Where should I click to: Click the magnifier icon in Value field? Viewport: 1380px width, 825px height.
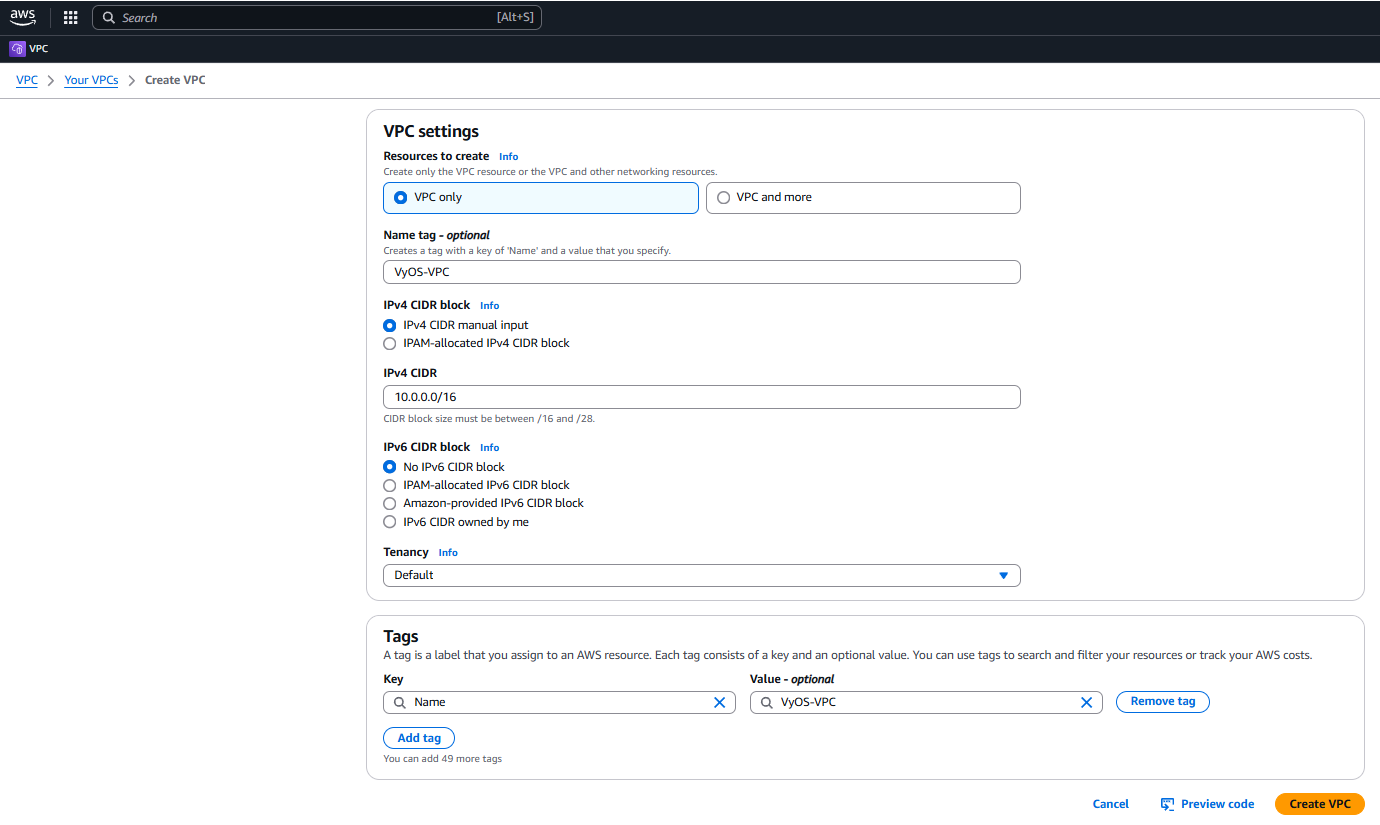coord(766,703)
